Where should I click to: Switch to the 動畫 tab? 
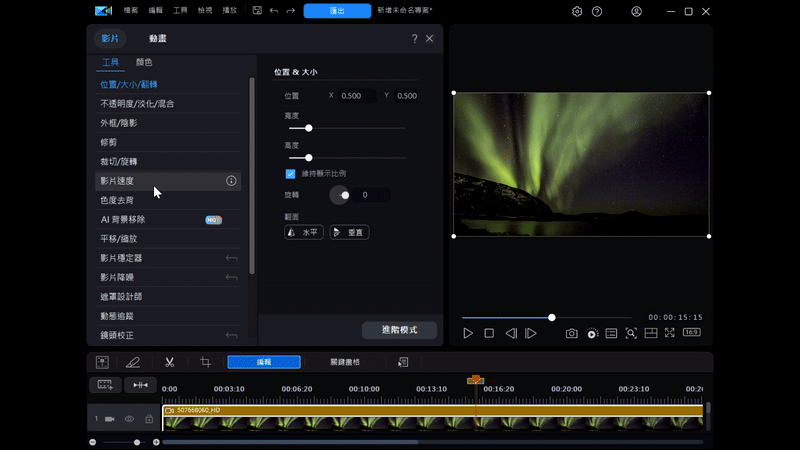pos(158,38)
